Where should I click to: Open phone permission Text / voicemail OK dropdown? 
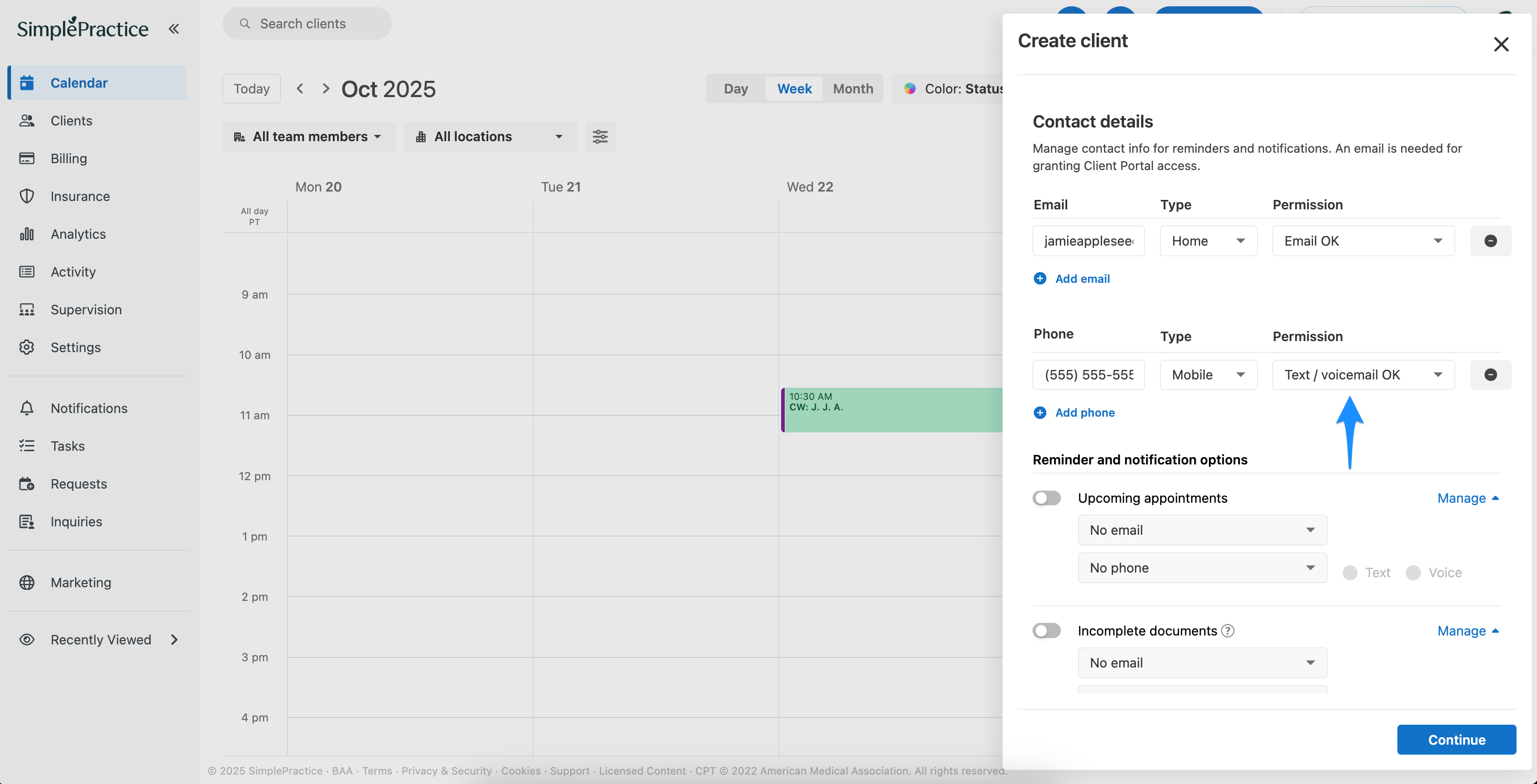1363,375
